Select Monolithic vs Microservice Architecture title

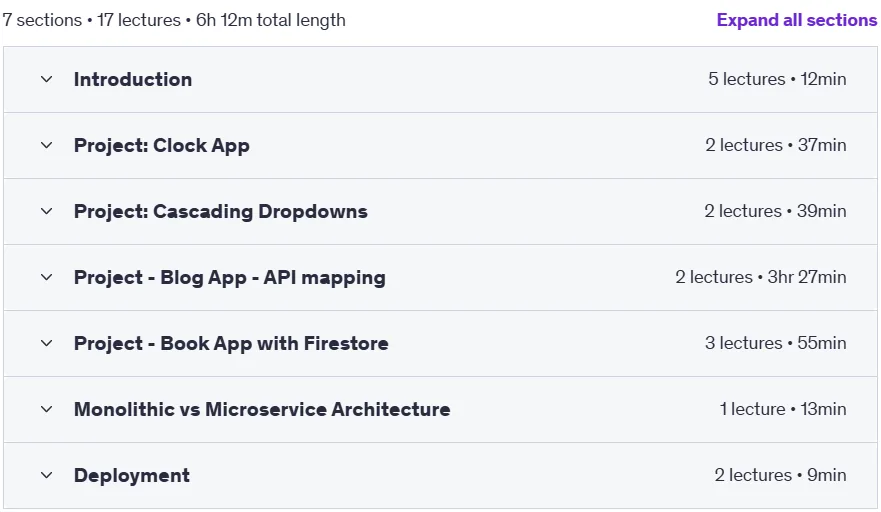pyautogui.click(x=262, y=409)
